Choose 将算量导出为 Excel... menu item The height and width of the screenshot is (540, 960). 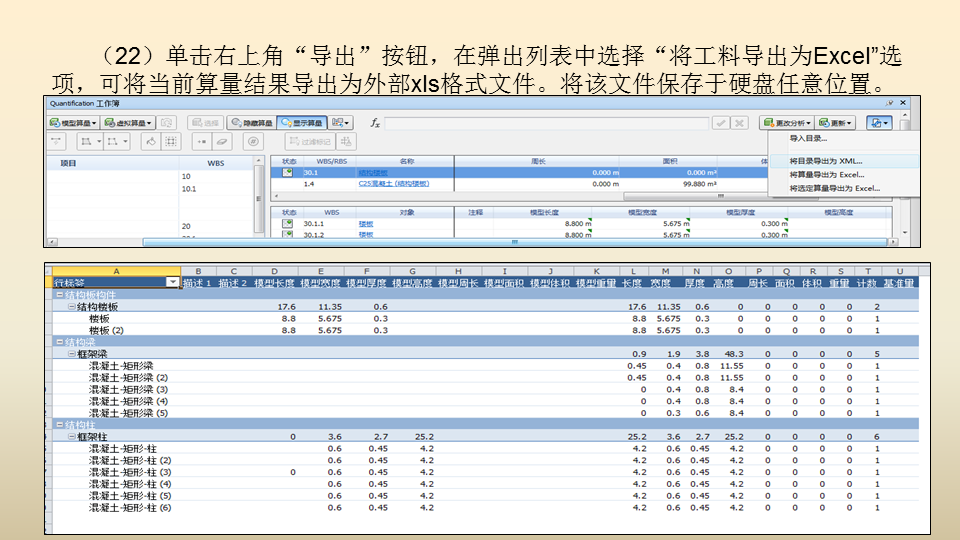tap(827, 174)
